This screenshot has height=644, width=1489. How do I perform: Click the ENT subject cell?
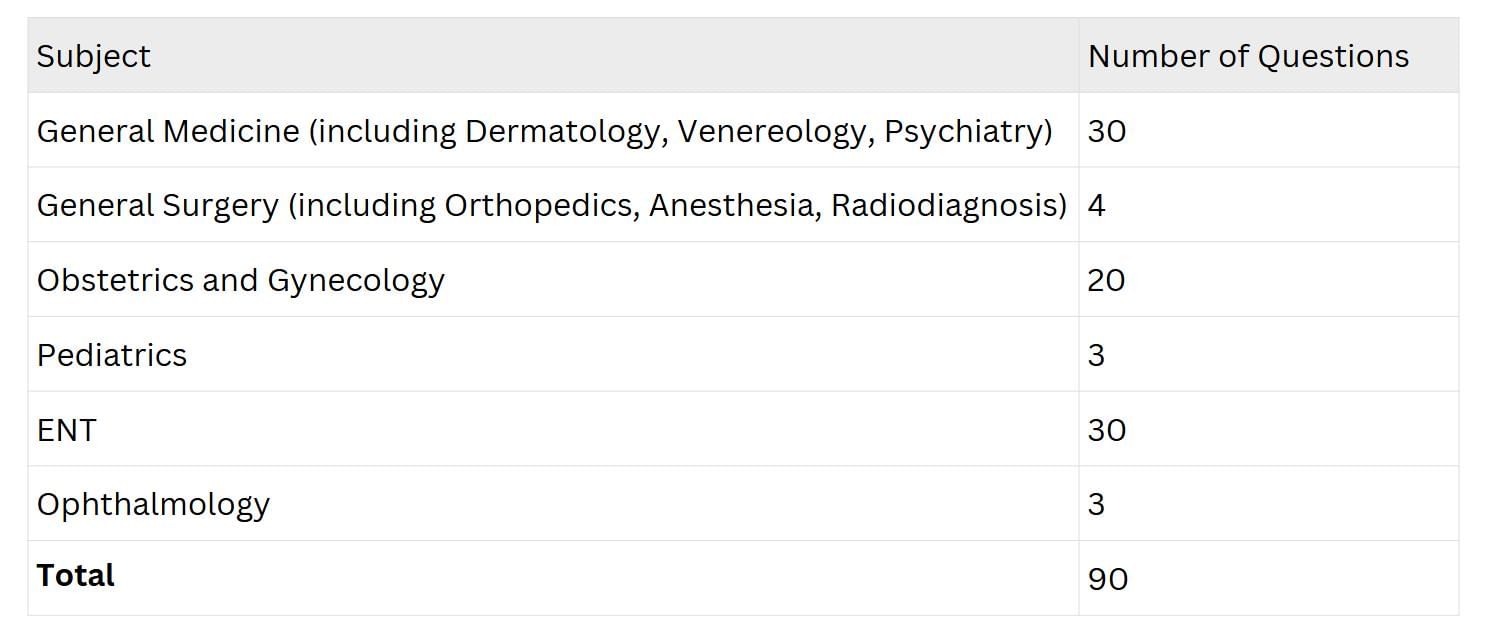coord(66,430)
